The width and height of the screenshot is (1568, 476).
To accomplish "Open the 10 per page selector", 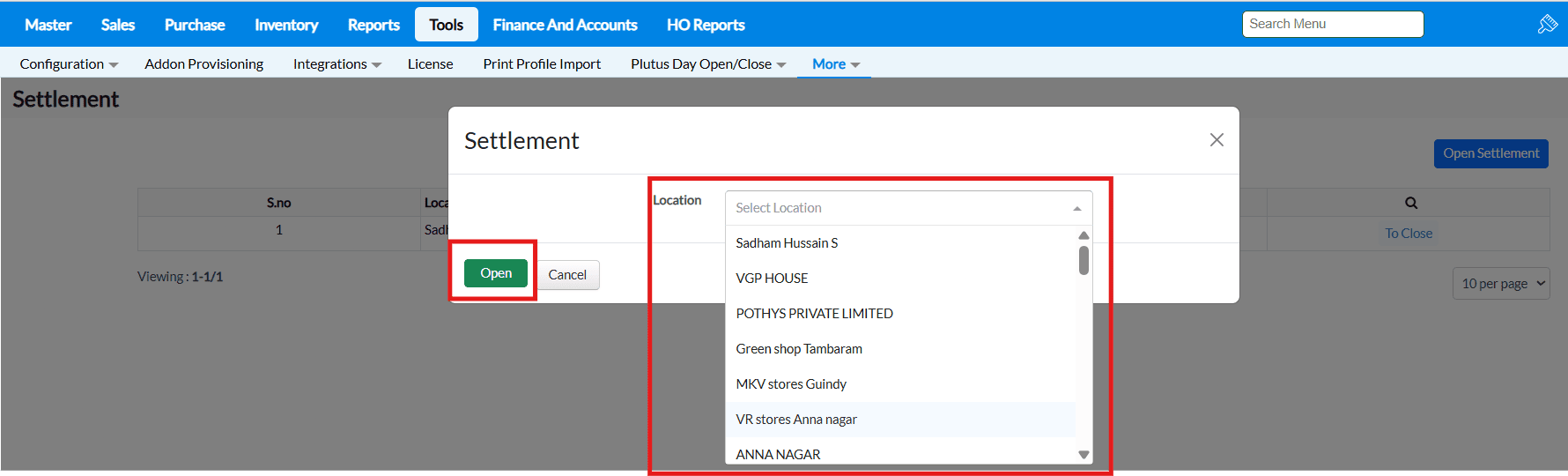I will point(1500,284).
